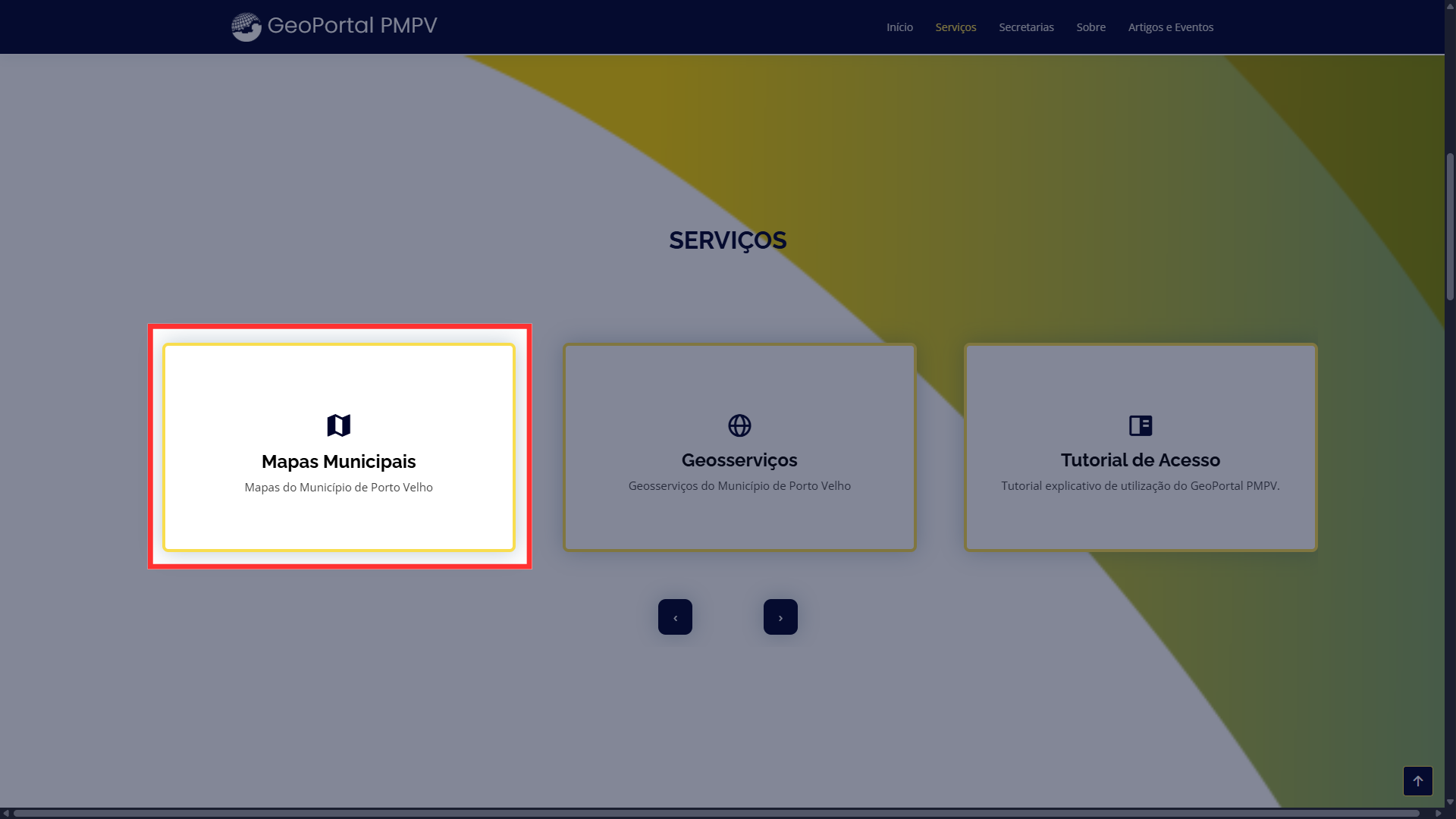Open Artigos e Eventos menu item
1456x819 pixels.
click(1171, 27)
